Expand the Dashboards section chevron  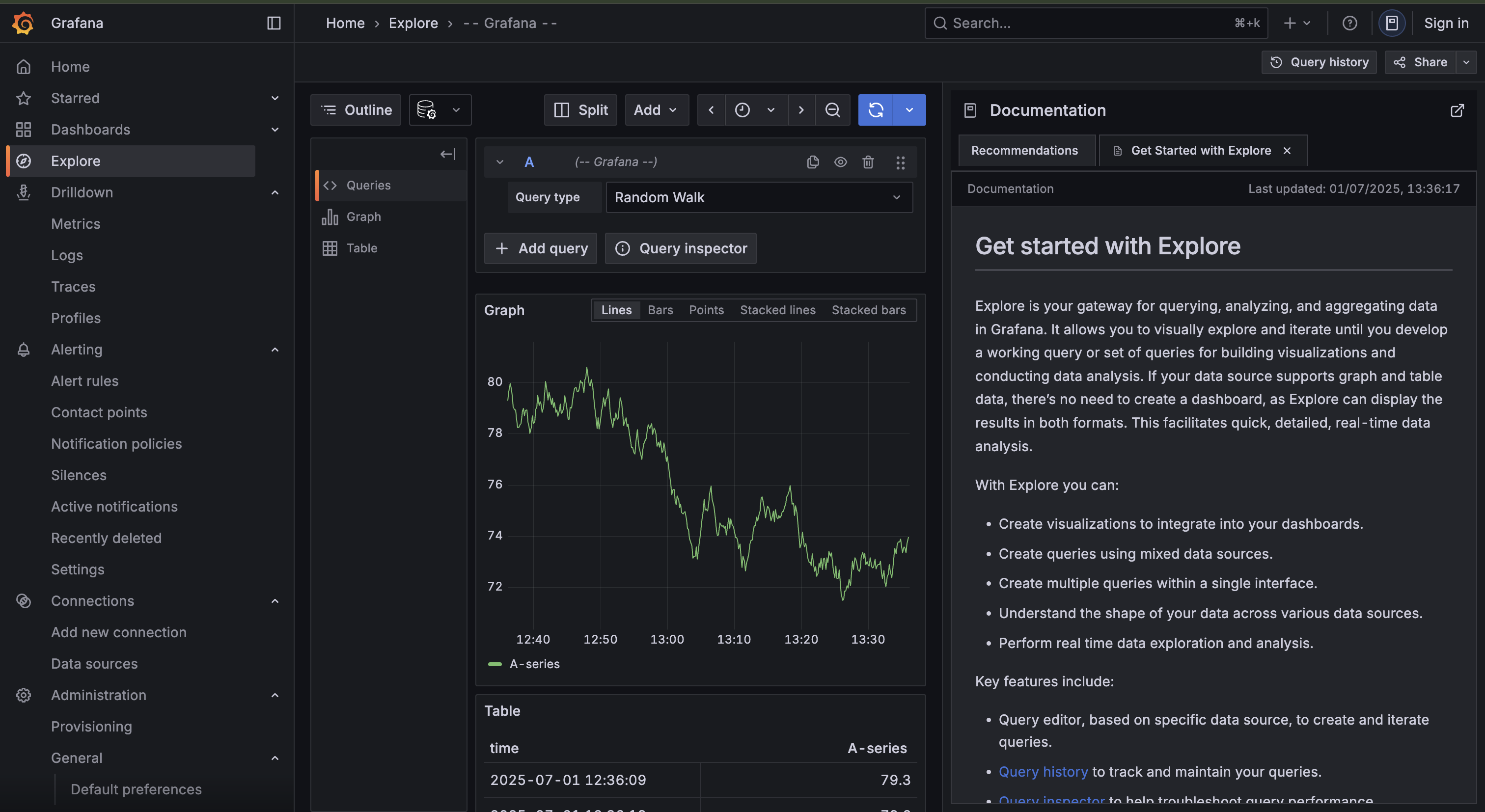pyautogui.click(x=275, y=130)
